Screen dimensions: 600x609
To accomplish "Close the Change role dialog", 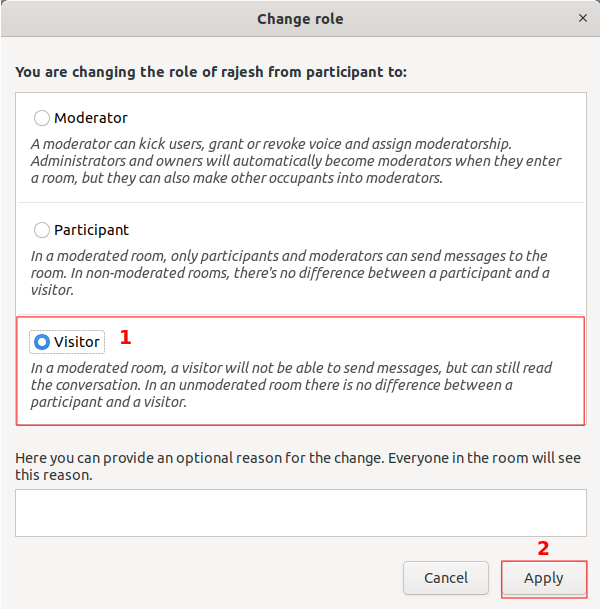I will [583, 18].
